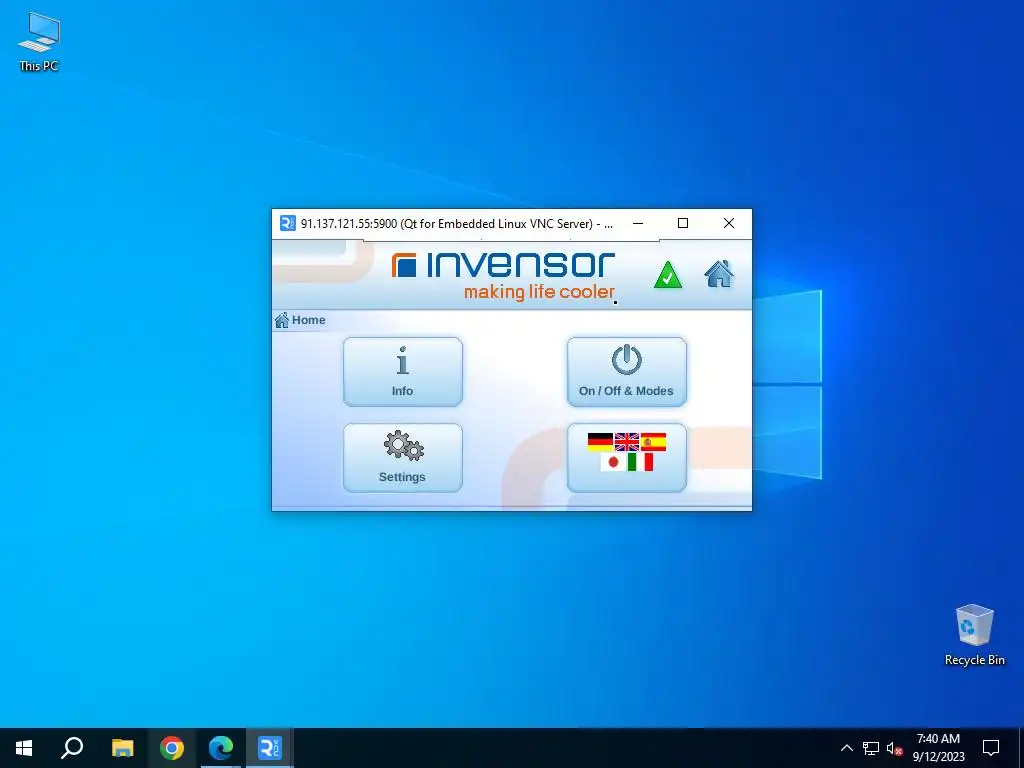Screen dimensions: 1024x768
Task: Click the network tray icon
Action: pos(871,748)
